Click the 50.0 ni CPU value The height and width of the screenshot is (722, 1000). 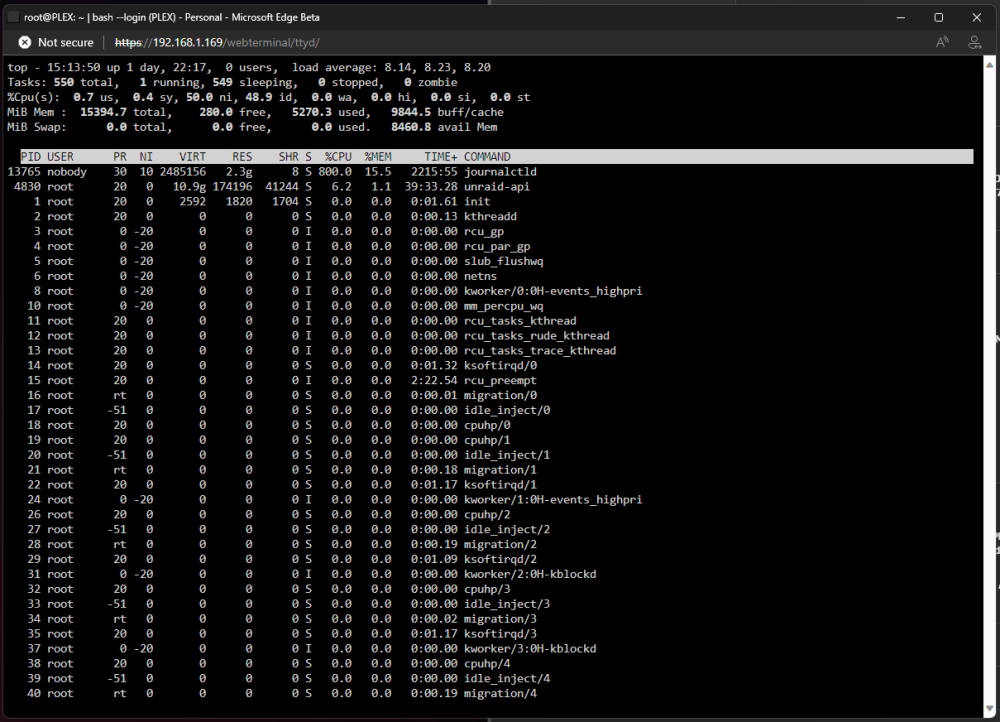pyautogui.click(x=208, y=98)
